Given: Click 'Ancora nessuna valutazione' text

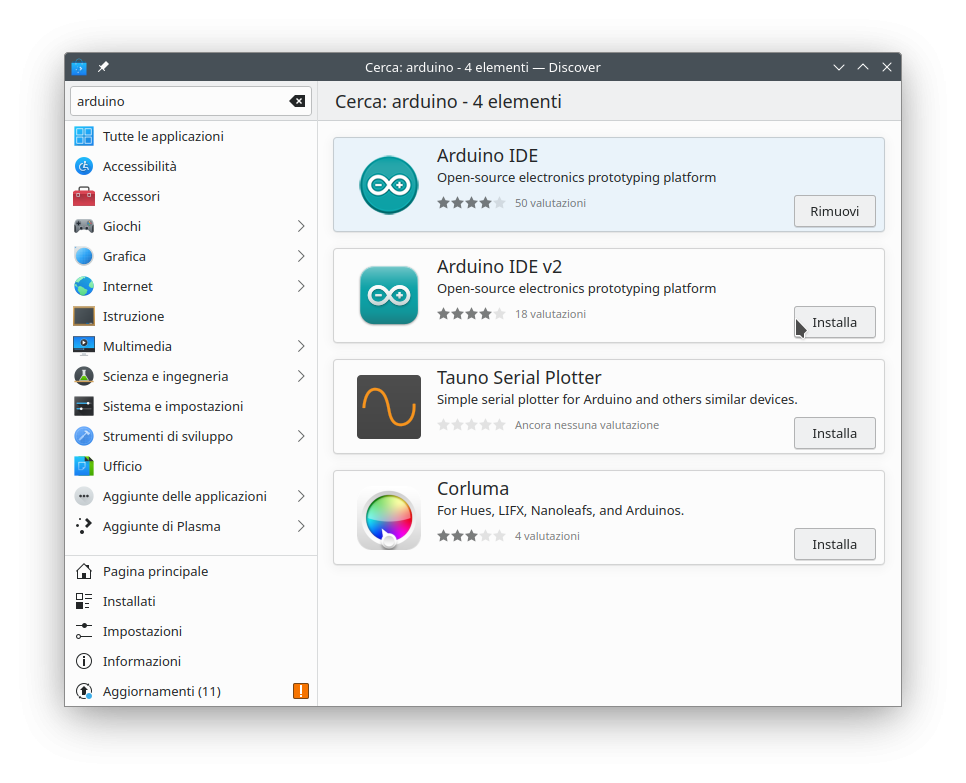Looking at the screenshot, I should tap(587, 425).
